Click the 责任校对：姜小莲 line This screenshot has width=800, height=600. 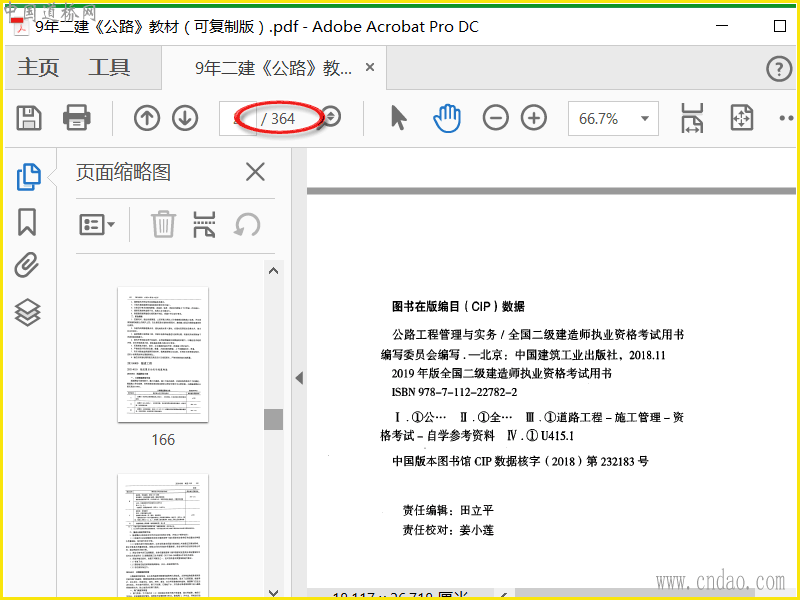[x=448, y=530]
